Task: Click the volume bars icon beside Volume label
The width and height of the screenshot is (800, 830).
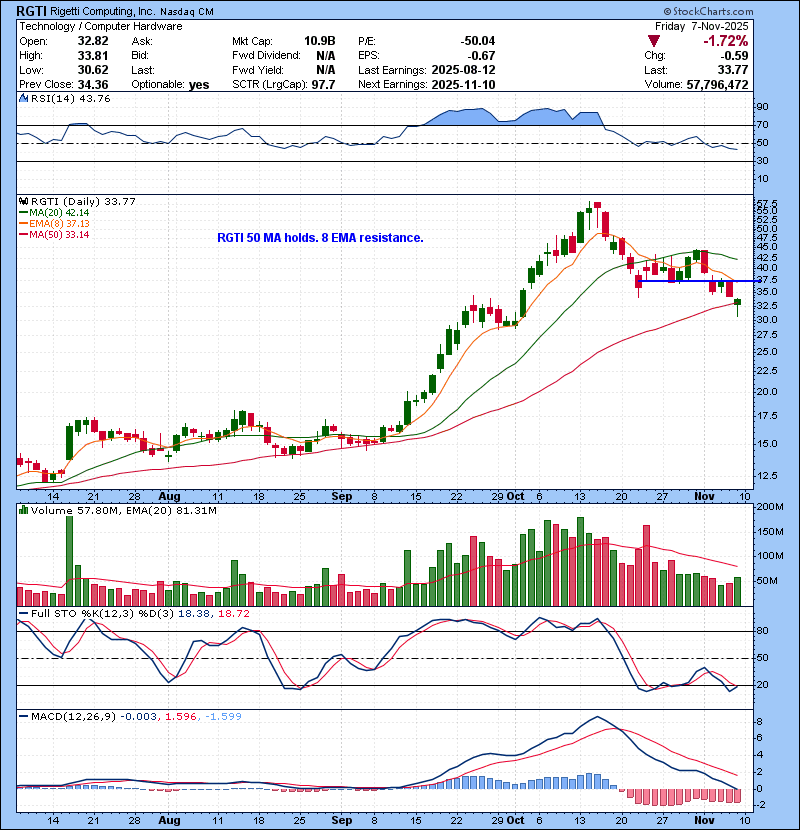Action: [x=23, y=511]
